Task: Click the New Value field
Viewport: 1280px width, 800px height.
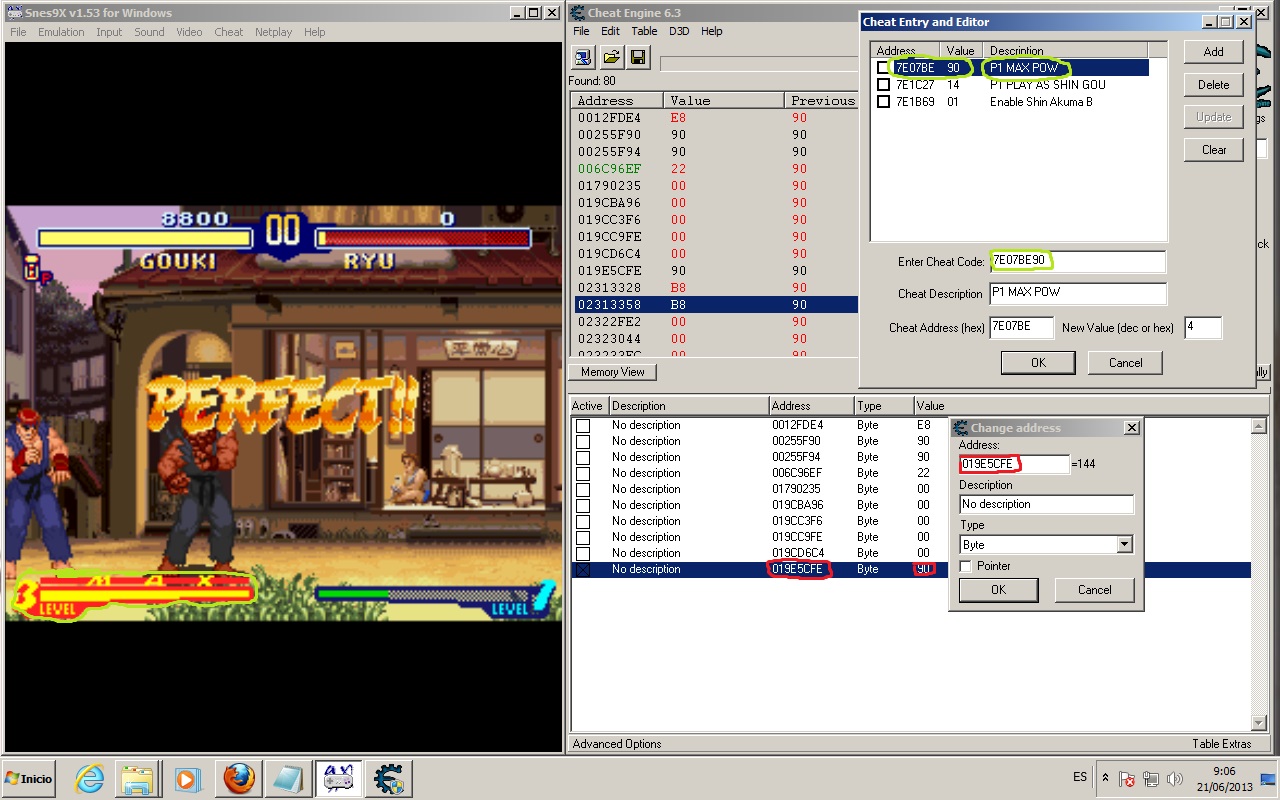Action: (x=1203, y=327)
